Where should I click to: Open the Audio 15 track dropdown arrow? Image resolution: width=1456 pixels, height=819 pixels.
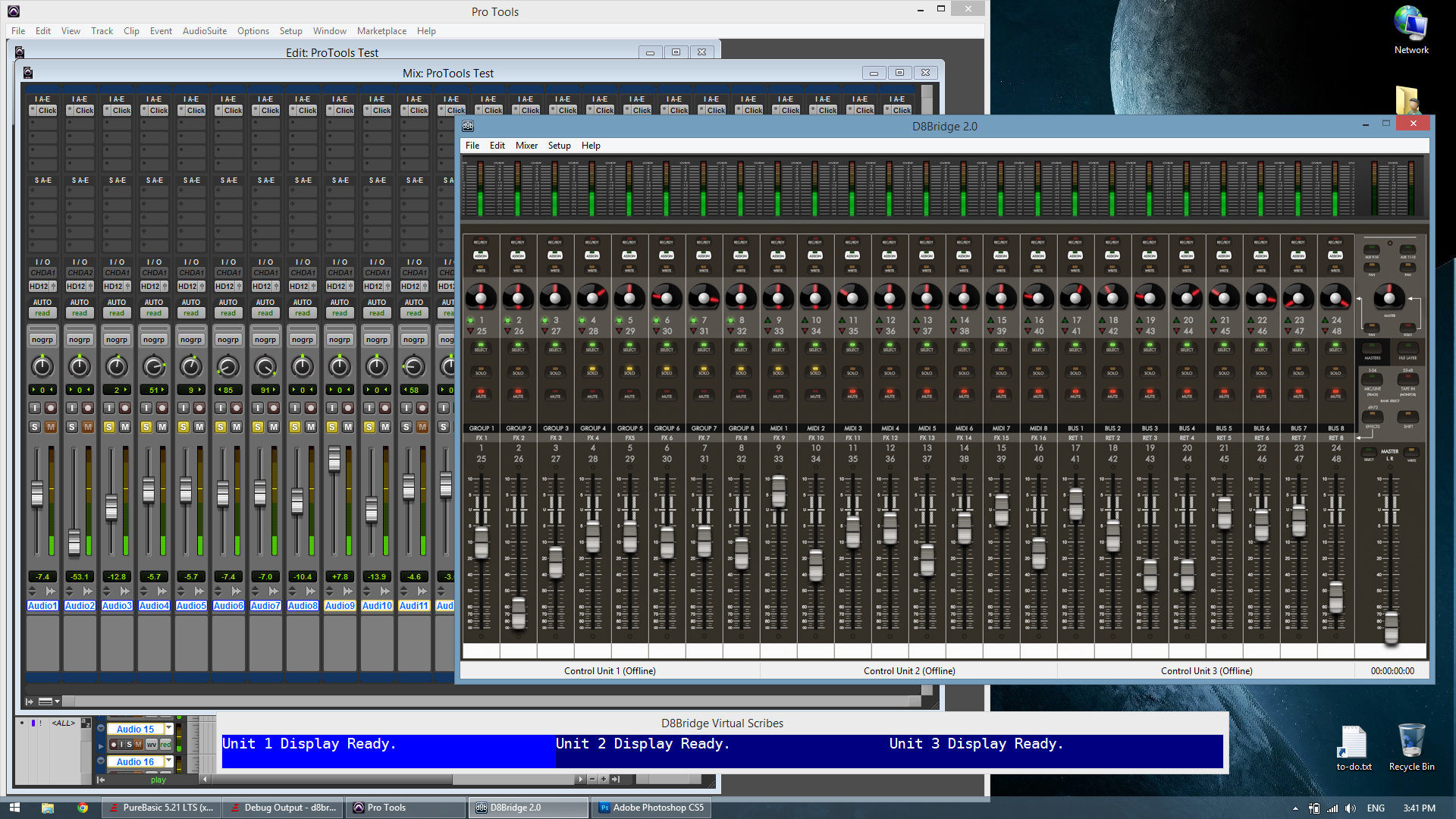[168, 729]
